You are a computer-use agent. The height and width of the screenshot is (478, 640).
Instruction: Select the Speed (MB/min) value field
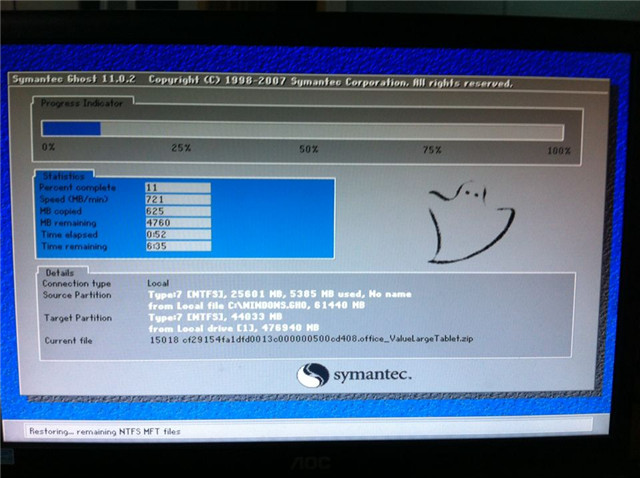(x=178, y=199)
